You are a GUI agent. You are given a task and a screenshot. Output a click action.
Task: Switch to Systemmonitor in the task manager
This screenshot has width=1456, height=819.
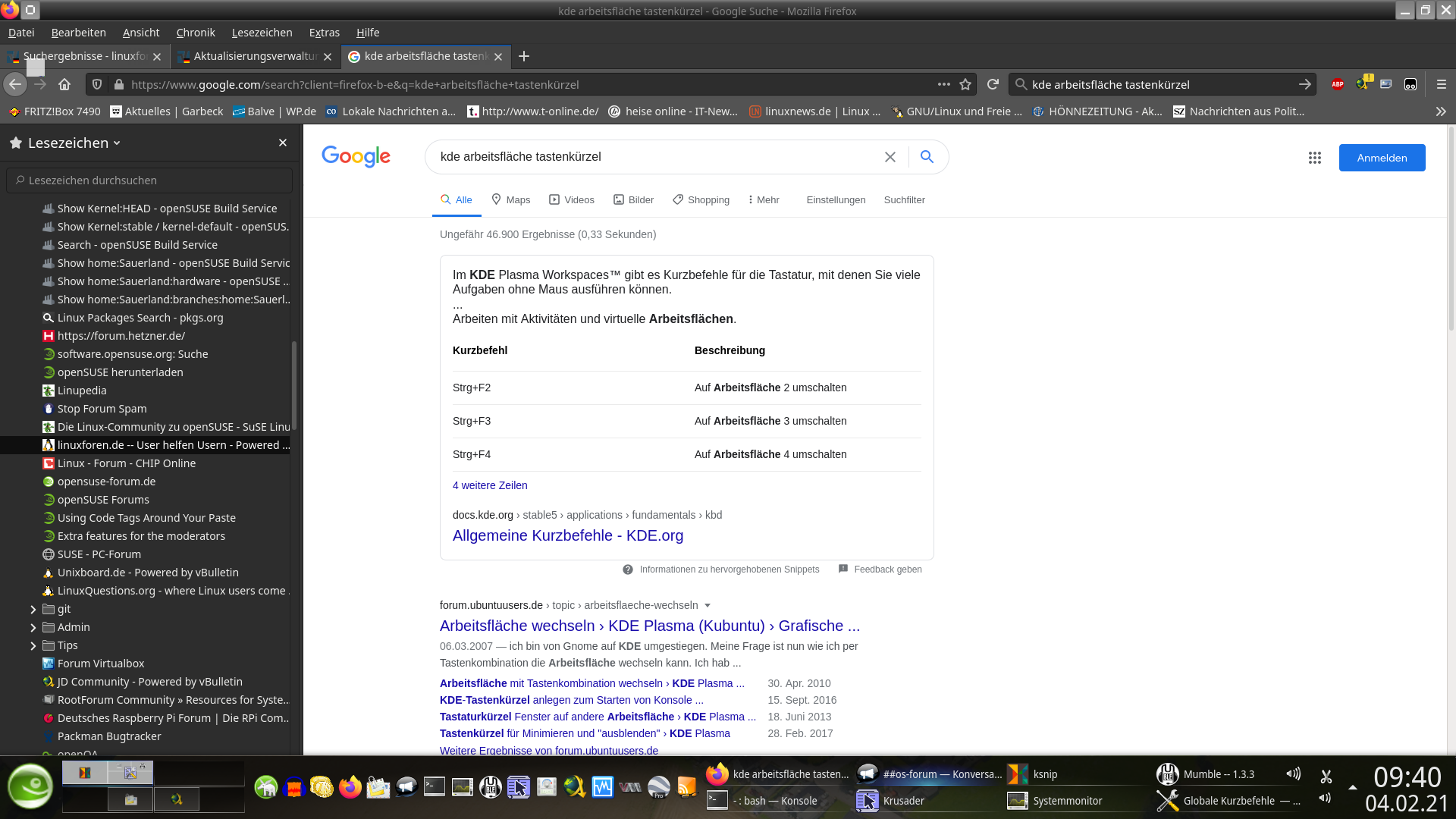pyautogui.click(x=1077, y=801)
